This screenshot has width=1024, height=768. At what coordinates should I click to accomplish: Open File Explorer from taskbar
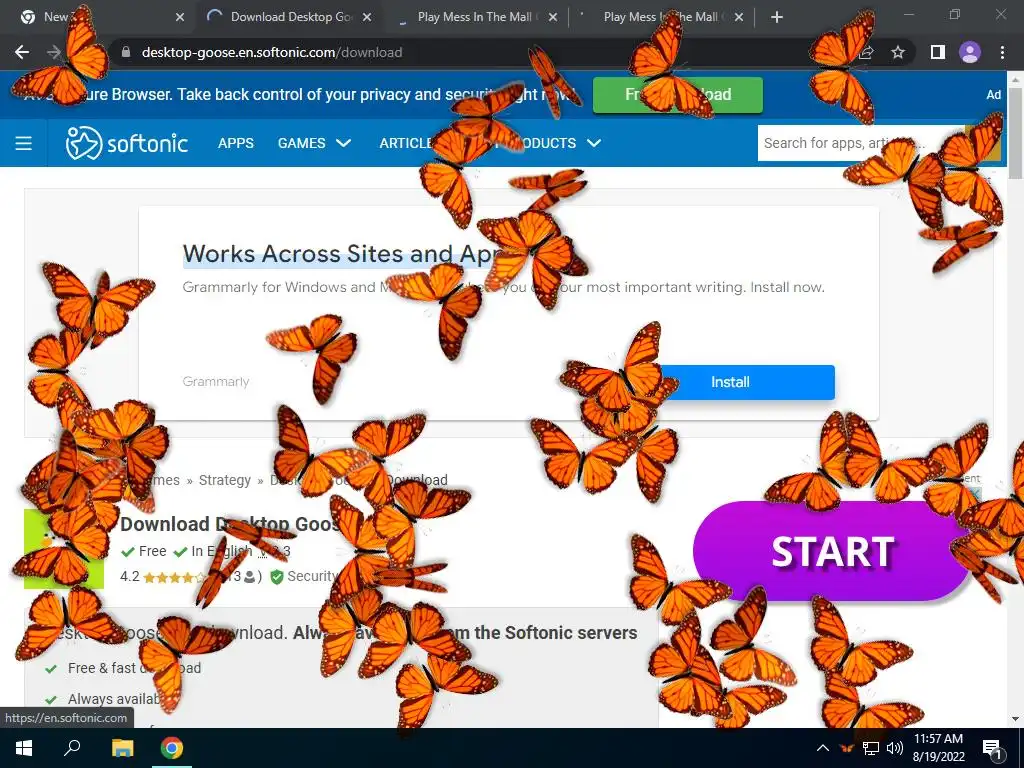[122, 748]
